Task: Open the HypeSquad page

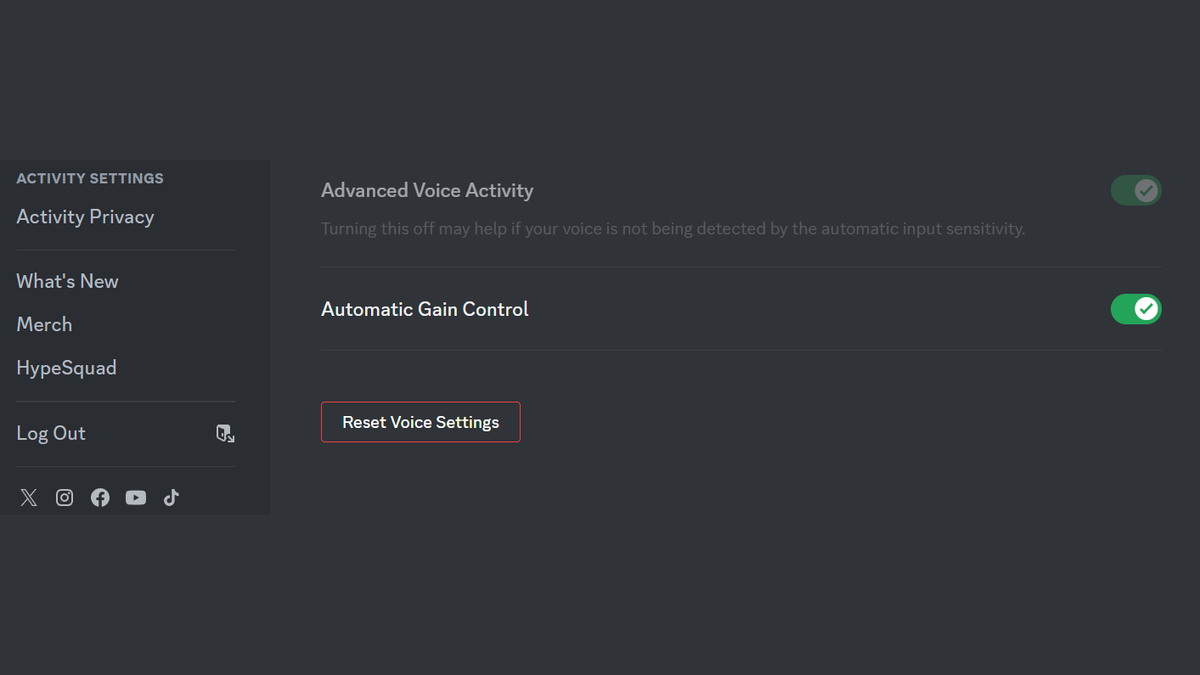Action: point(66,367)
